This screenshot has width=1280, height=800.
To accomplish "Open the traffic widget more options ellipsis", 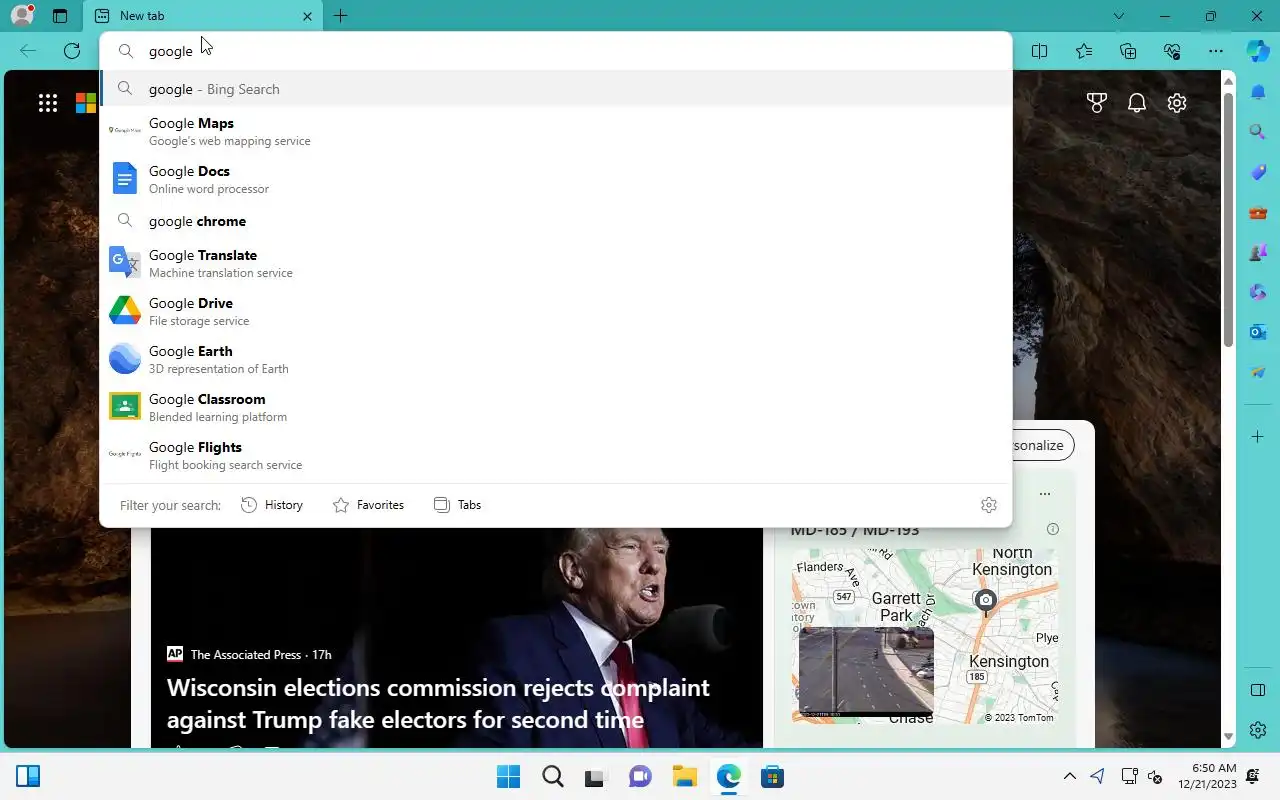I will tap(1045, 494).
